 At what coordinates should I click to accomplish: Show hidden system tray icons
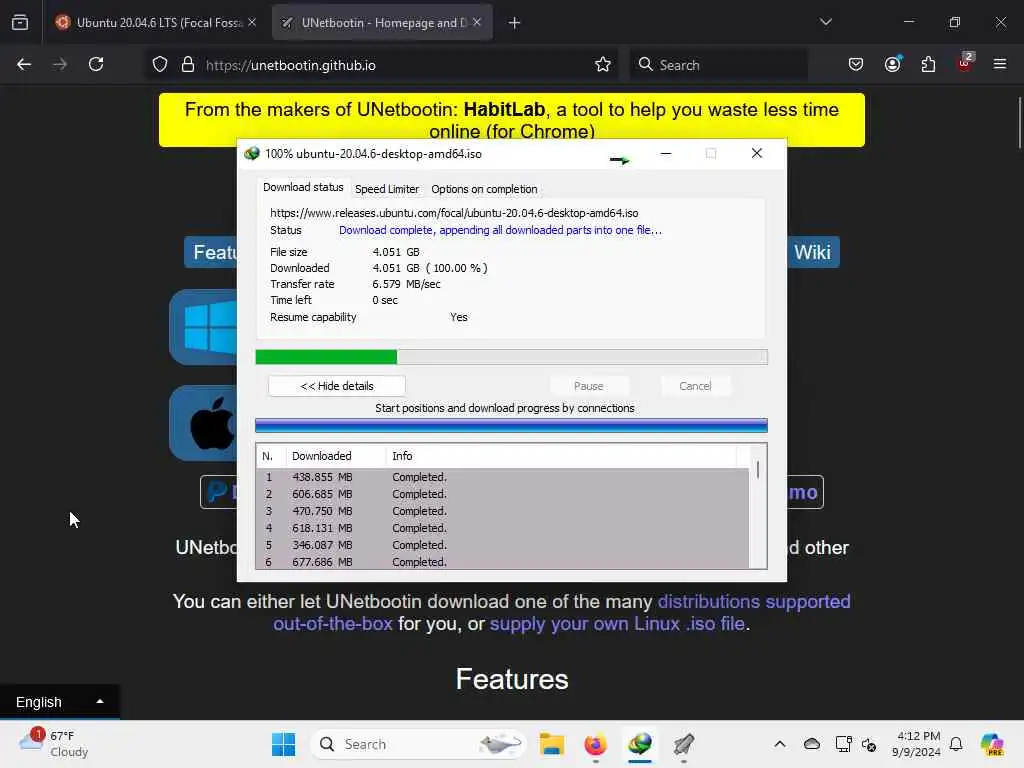[x=780, y=744]
